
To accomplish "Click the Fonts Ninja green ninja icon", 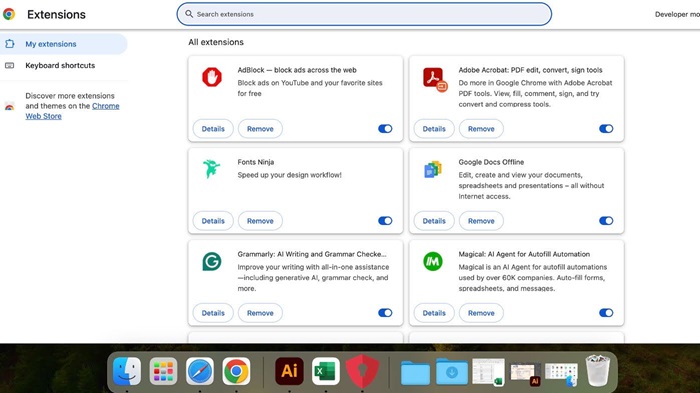I will coord(211,169).
